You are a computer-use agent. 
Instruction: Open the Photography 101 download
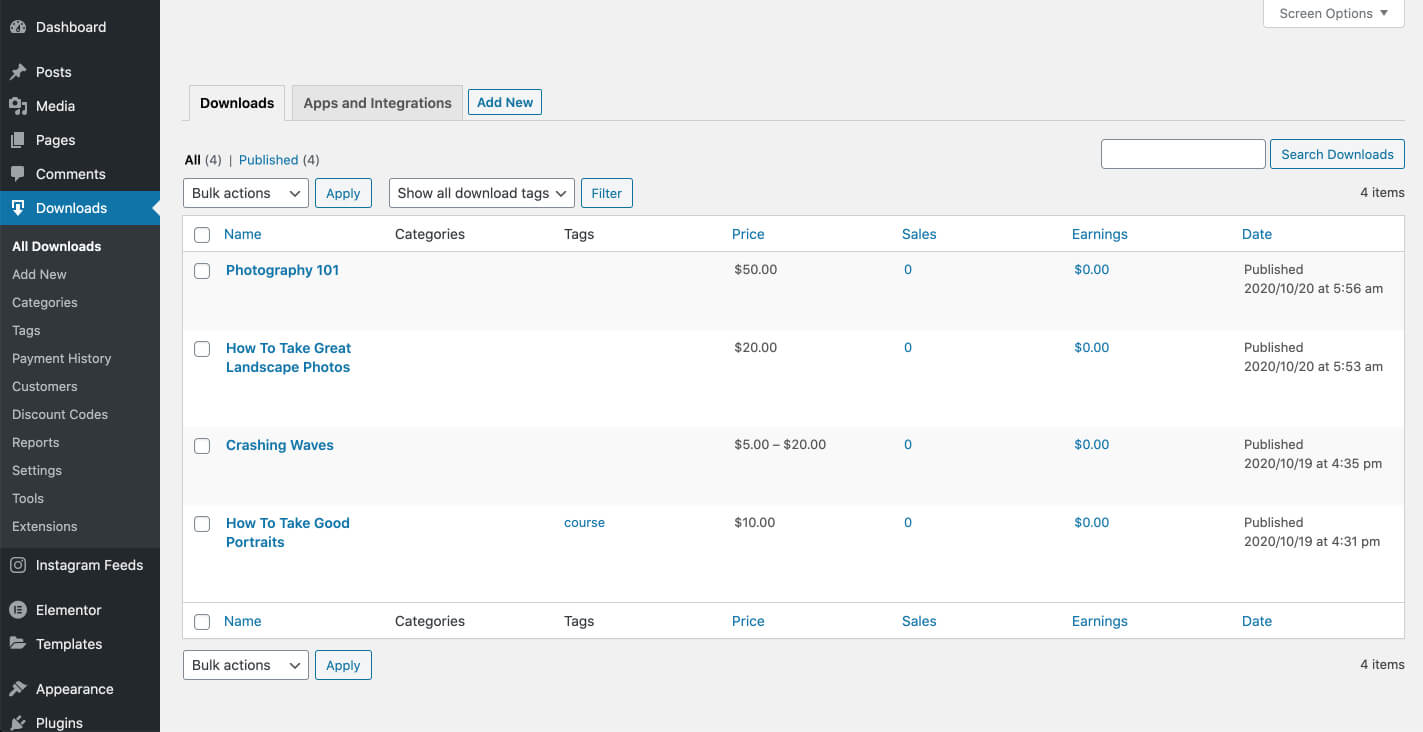[282, 270]
